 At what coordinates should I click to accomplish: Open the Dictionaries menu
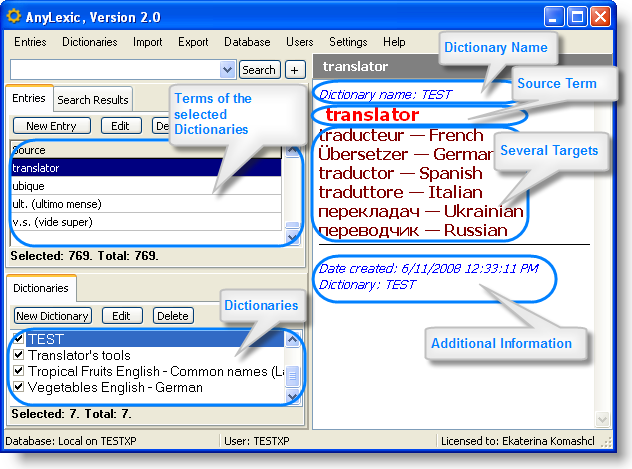89,42
